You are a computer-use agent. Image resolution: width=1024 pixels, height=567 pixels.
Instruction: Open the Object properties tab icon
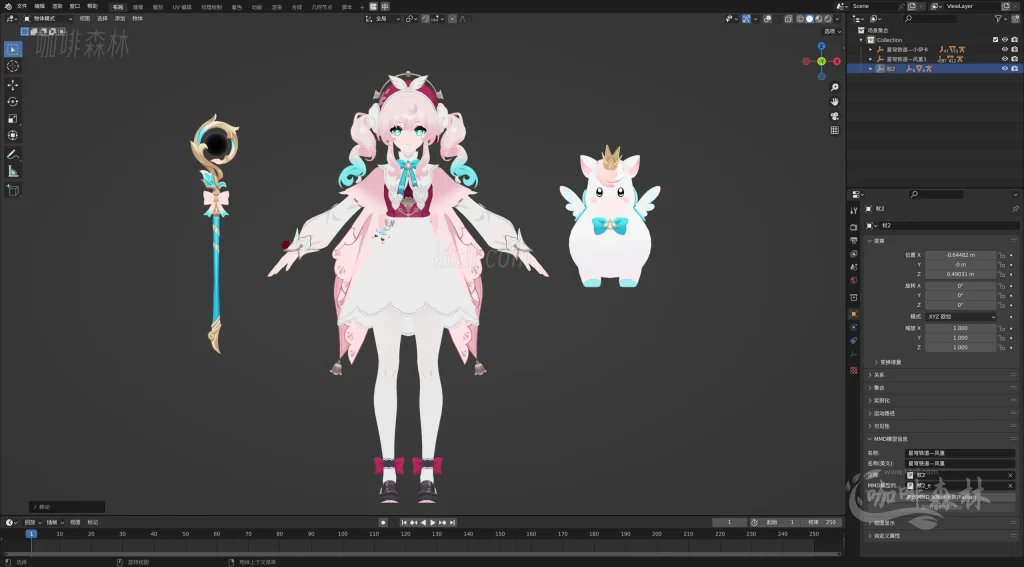click(x=854, y=314)
